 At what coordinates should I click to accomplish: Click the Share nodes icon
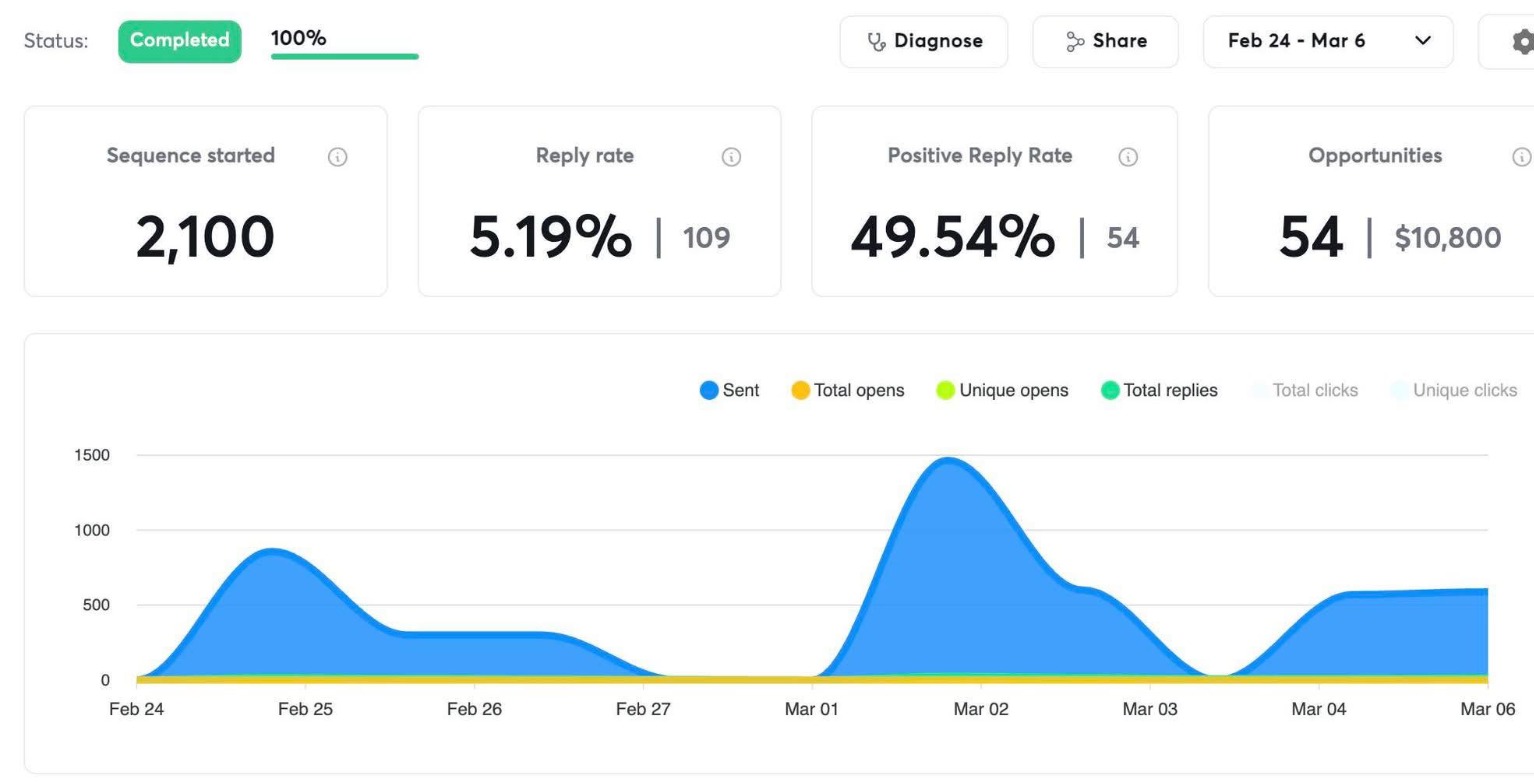[x=1075, y=42]
